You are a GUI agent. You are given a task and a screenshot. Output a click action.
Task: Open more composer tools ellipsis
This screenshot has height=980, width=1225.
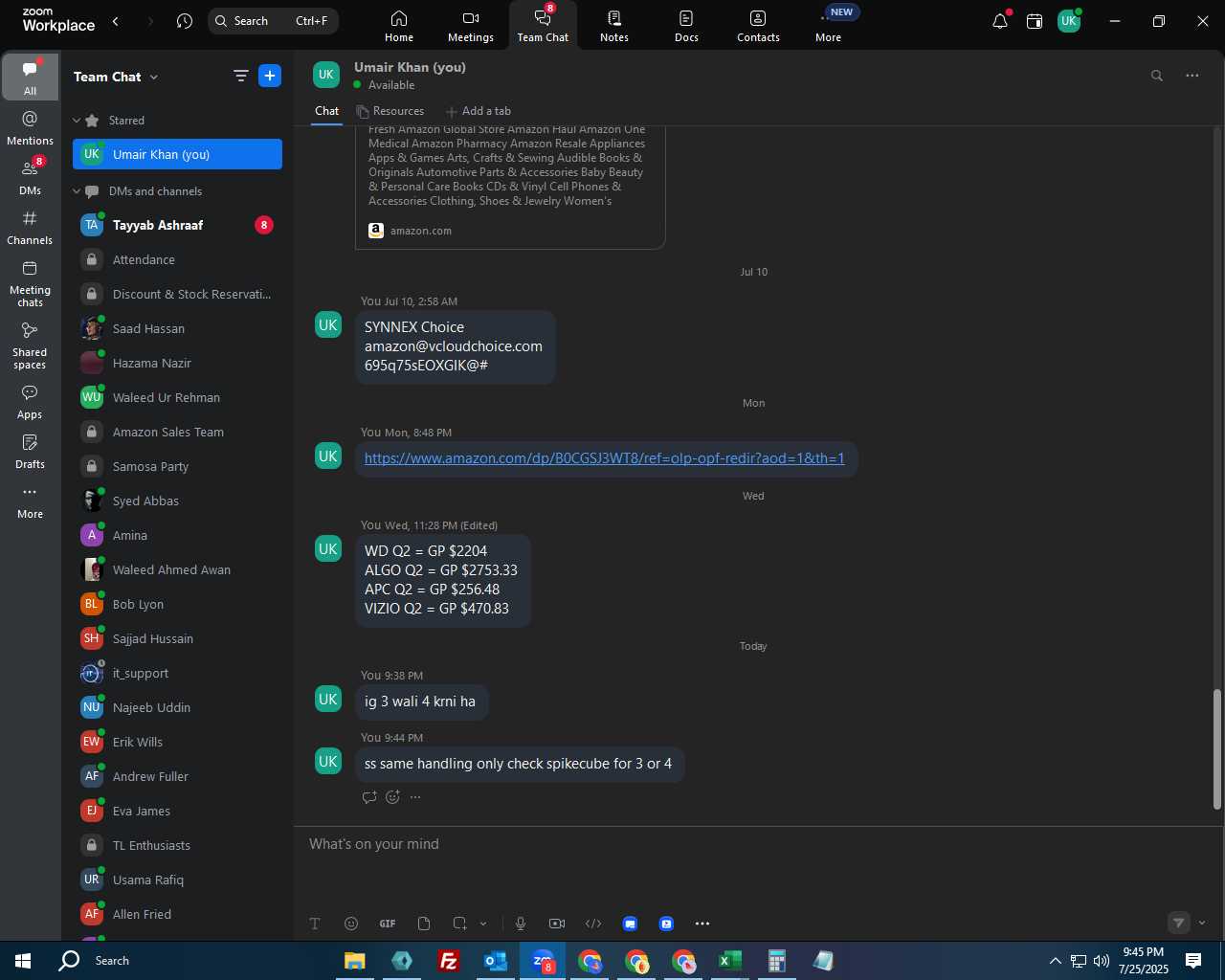(702, 924)
